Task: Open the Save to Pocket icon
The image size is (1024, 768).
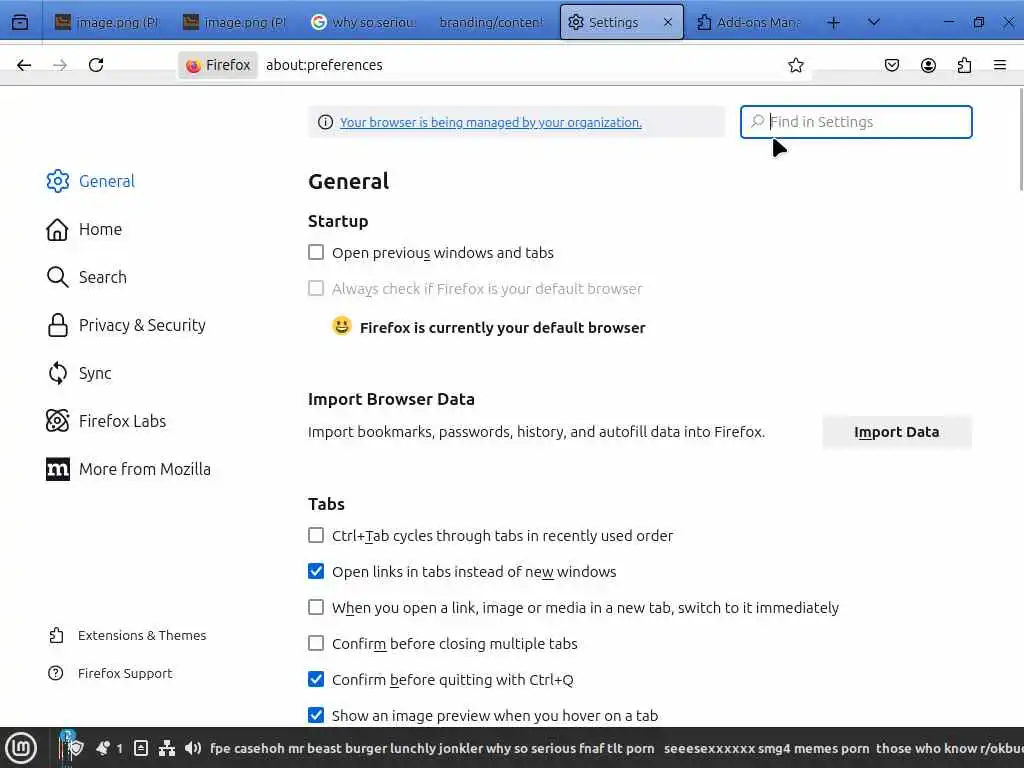Action: pos(891,65)
